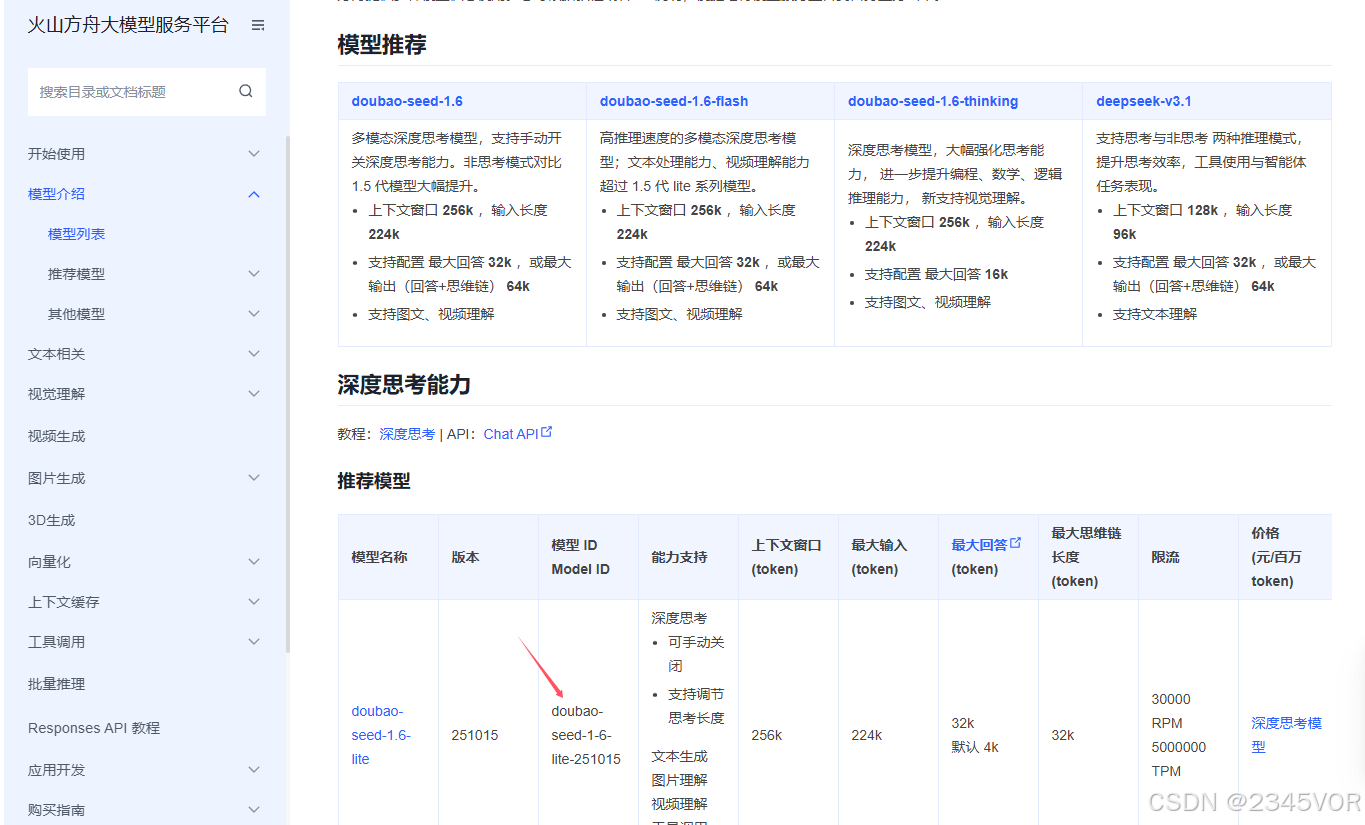Open 视频生成 in the sidebar
1365x825 pixels.
pyautogui.click(x=57, y=436)
